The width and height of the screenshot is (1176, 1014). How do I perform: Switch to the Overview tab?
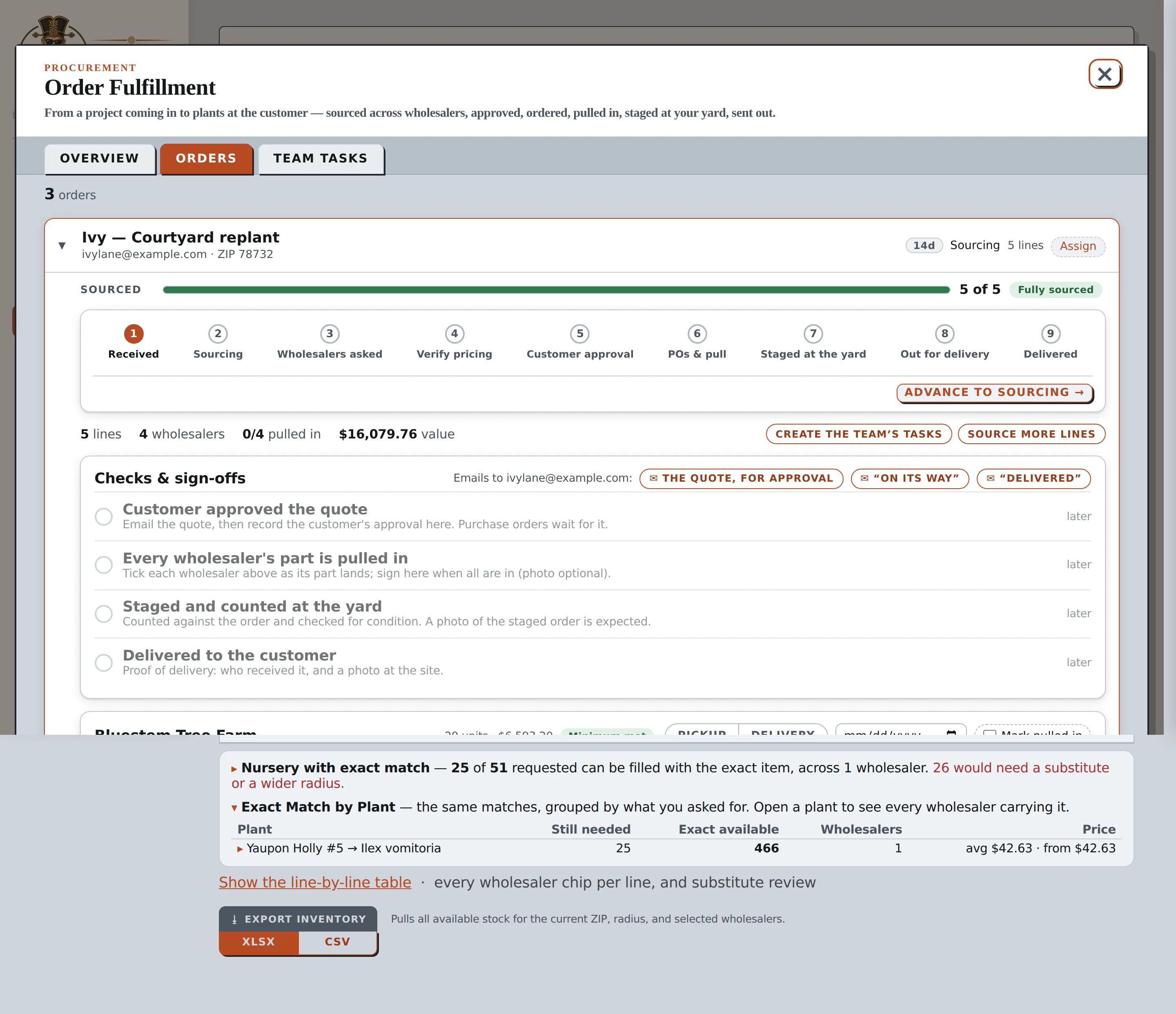pyautogui.click(x=100, y=158)
